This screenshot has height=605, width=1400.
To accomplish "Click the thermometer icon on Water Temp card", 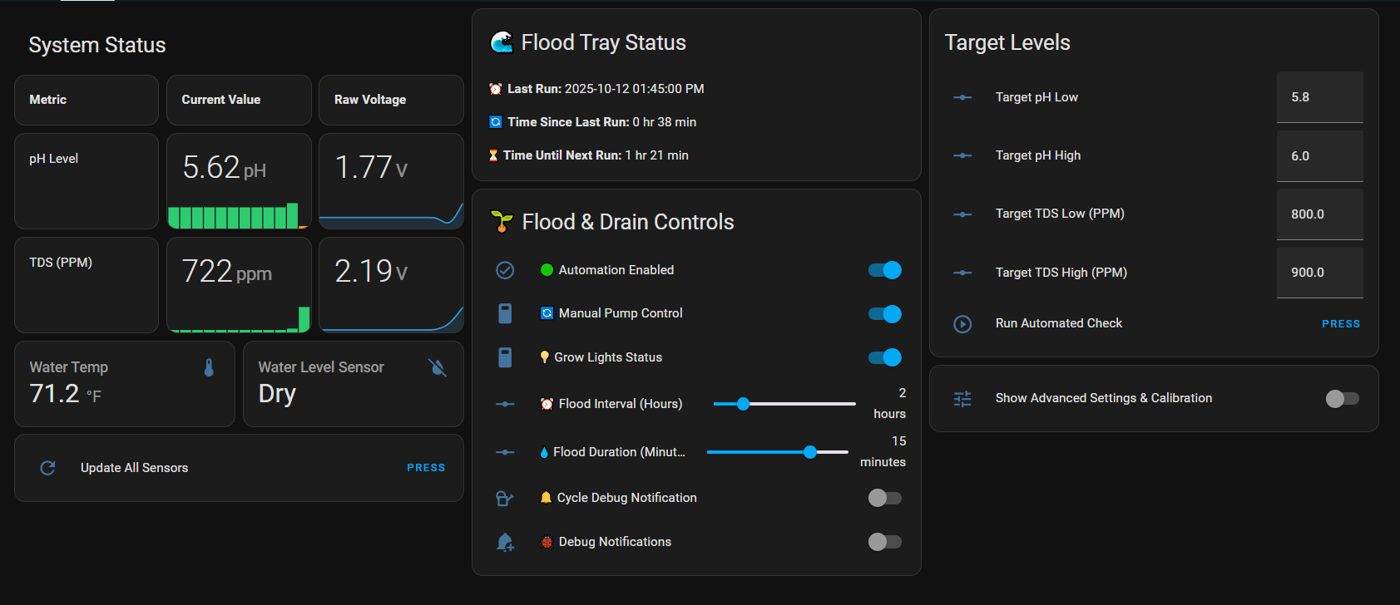I will click(x=209, y=368).
